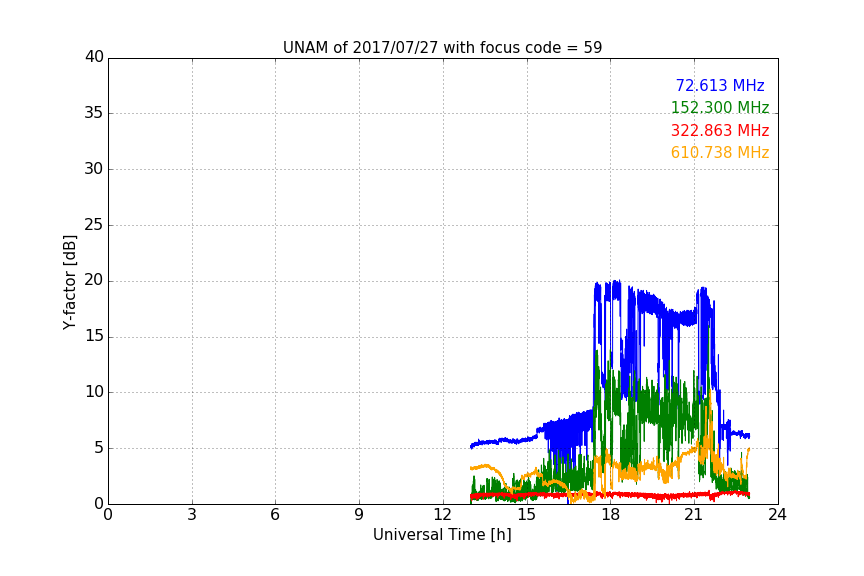Image resolution: width=864 pixels, height=576 pixels.
Task: Select the blue 72.613 MHz legend label
Action: 720,85
